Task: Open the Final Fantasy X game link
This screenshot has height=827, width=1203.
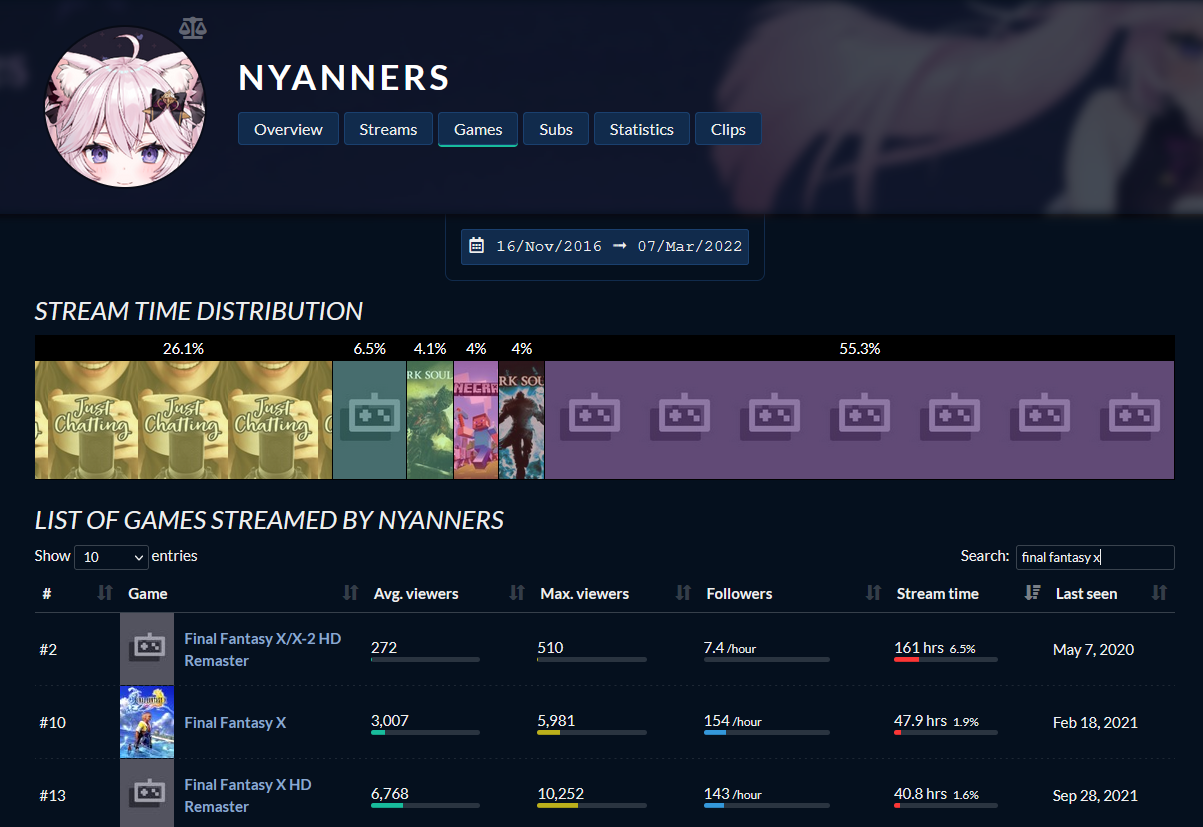Action: click(235, 722)
